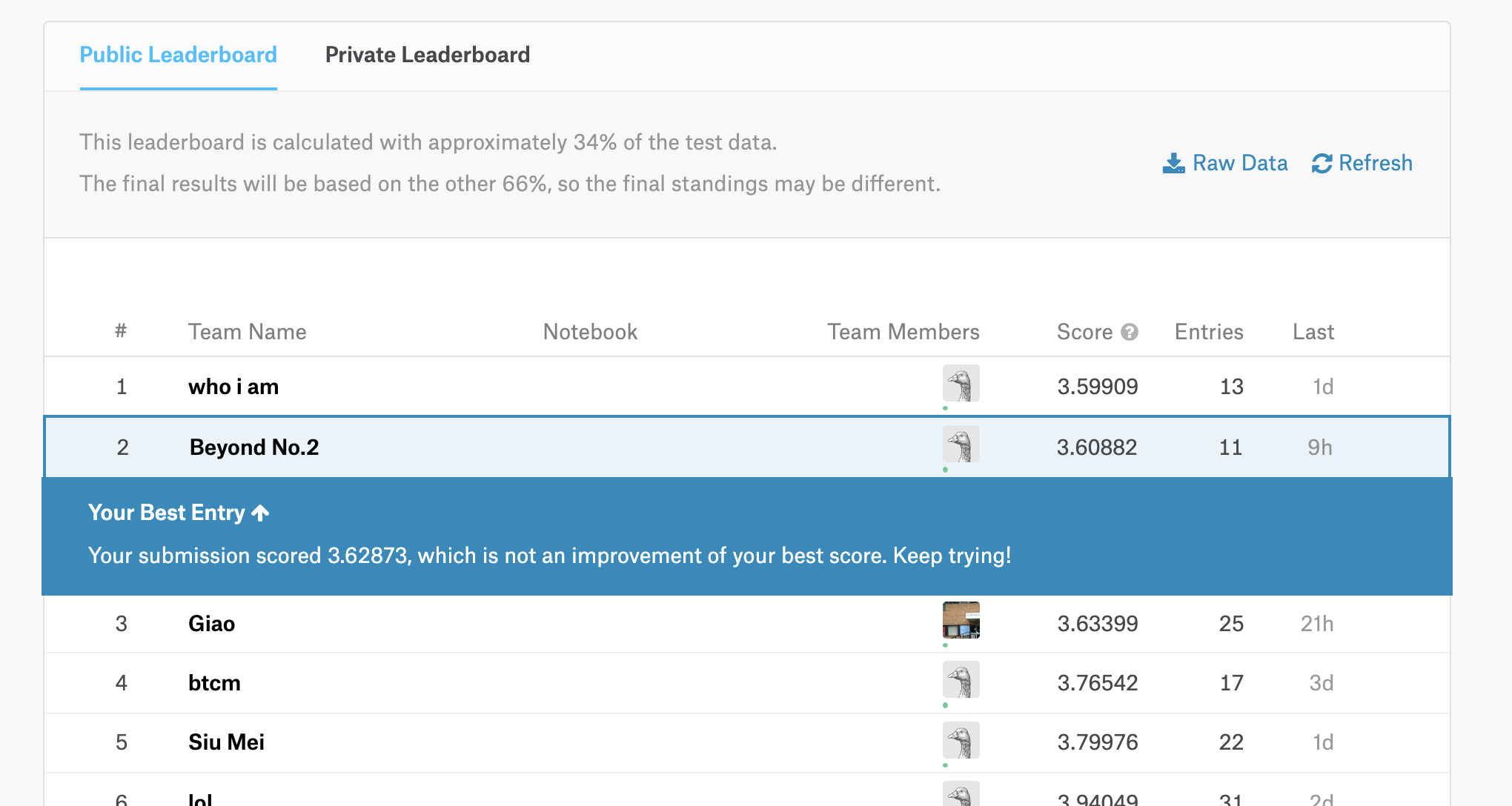
Task: Open the Siu Mei team member avatar
Action: coord(961,740)
